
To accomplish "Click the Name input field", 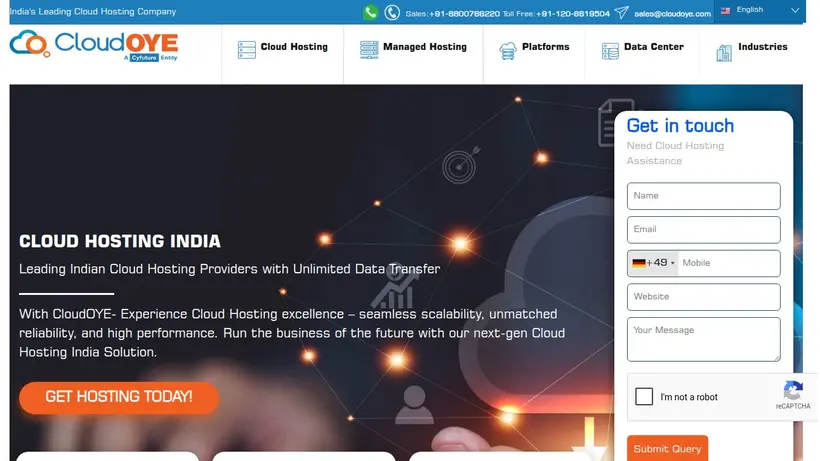I will (703, 196).
